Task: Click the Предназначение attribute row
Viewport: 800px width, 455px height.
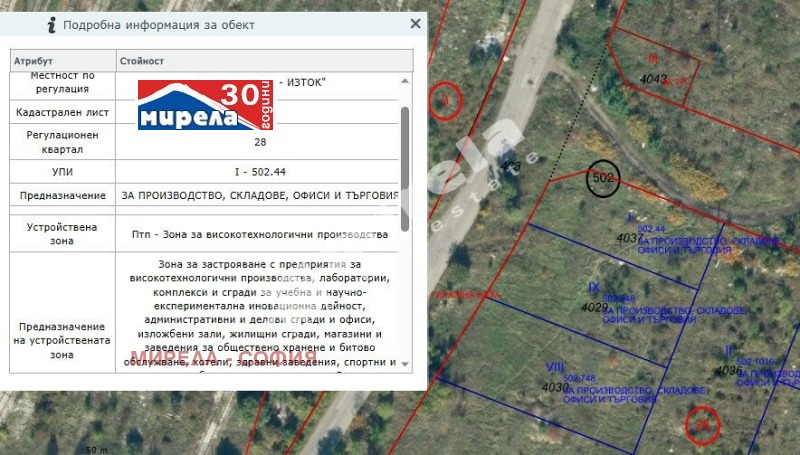Action: click(x=62, y=195)
